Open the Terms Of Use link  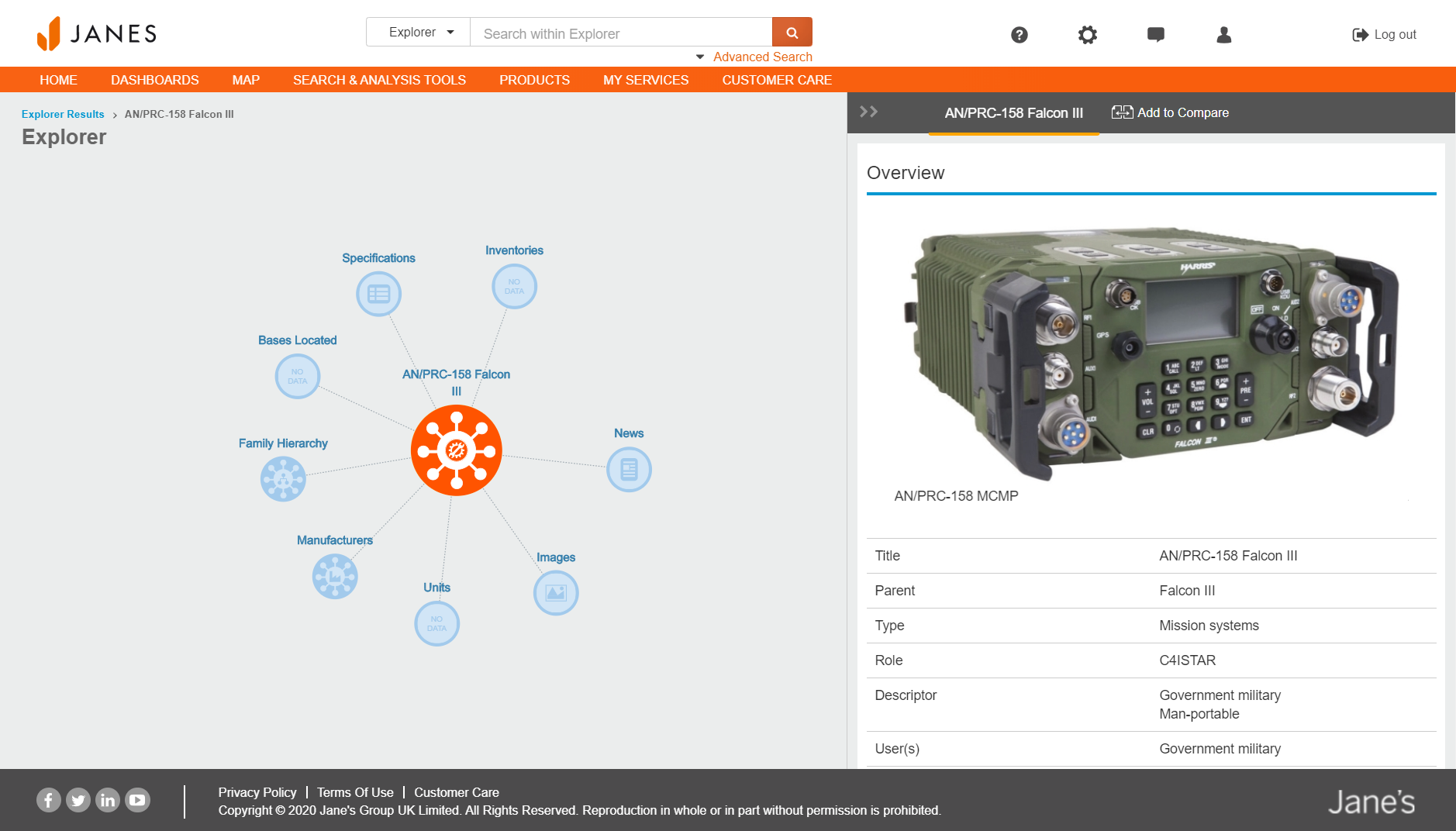(x=355, y=792)
